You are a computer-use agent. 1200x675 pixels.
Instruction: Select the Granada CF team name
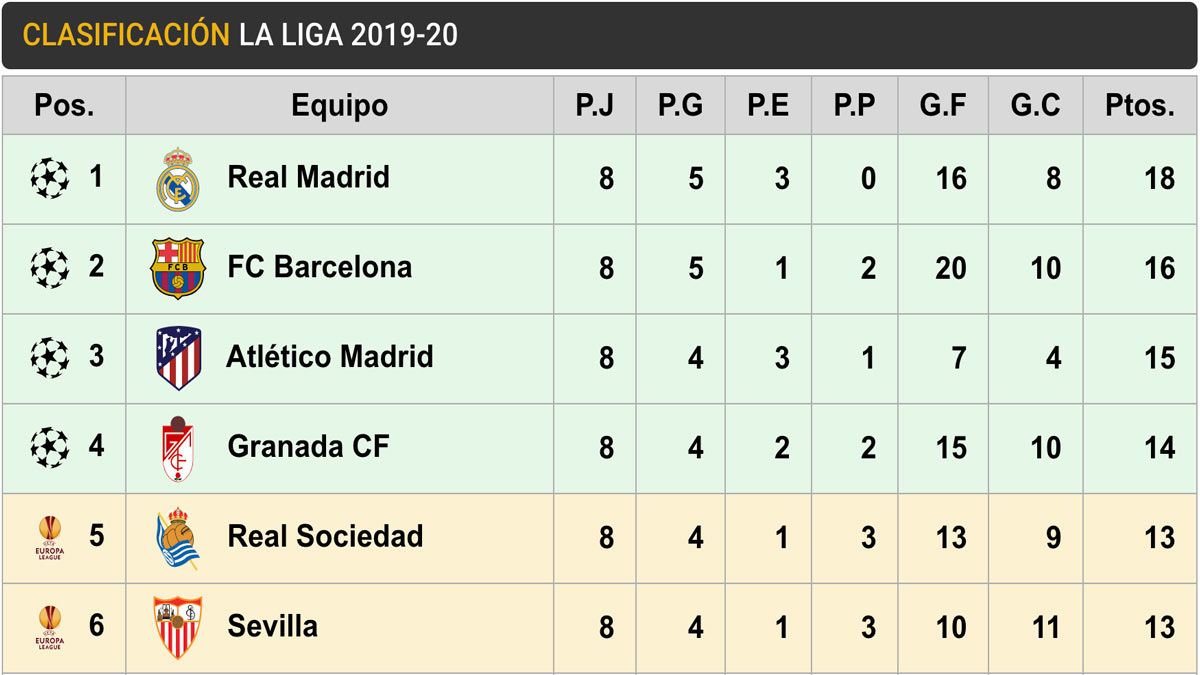click(x=308, y=446)
